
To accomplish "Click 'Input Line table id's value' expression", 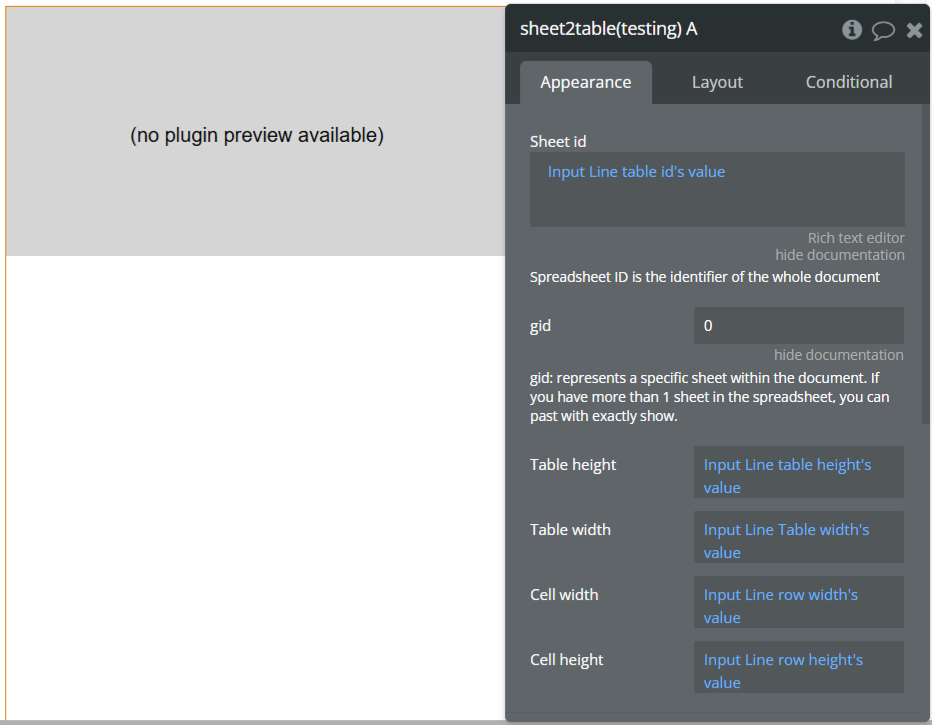I will pyautogui.click(x=636, y=172).
